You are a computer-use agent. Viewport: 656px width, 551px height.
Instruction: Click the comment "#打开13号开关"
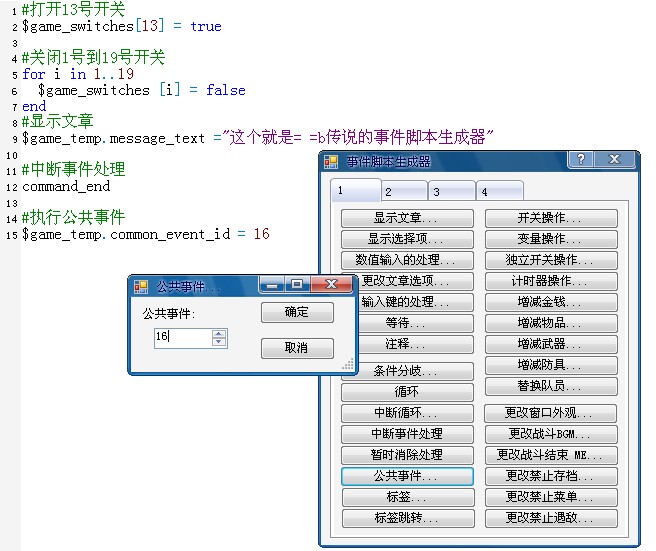74,9
